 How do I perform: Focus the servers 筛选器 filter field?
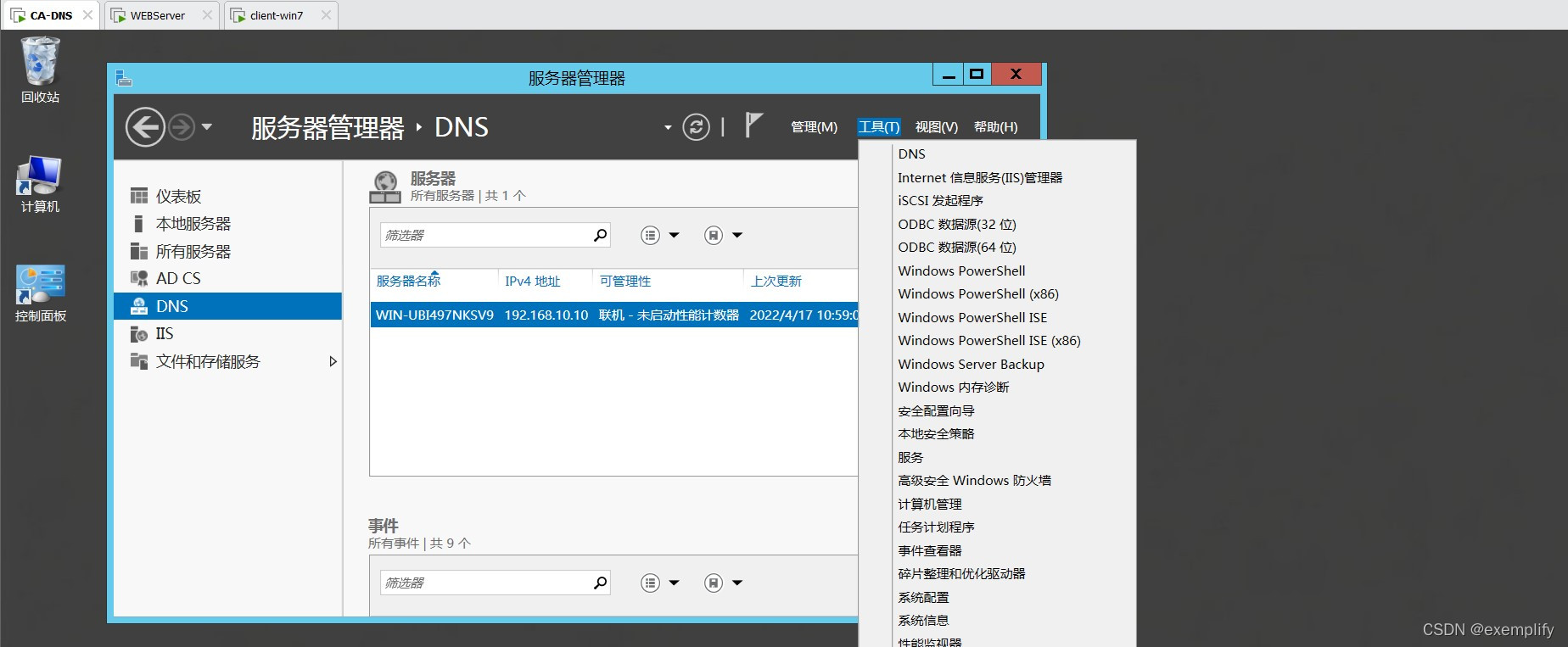coord(484,235)
